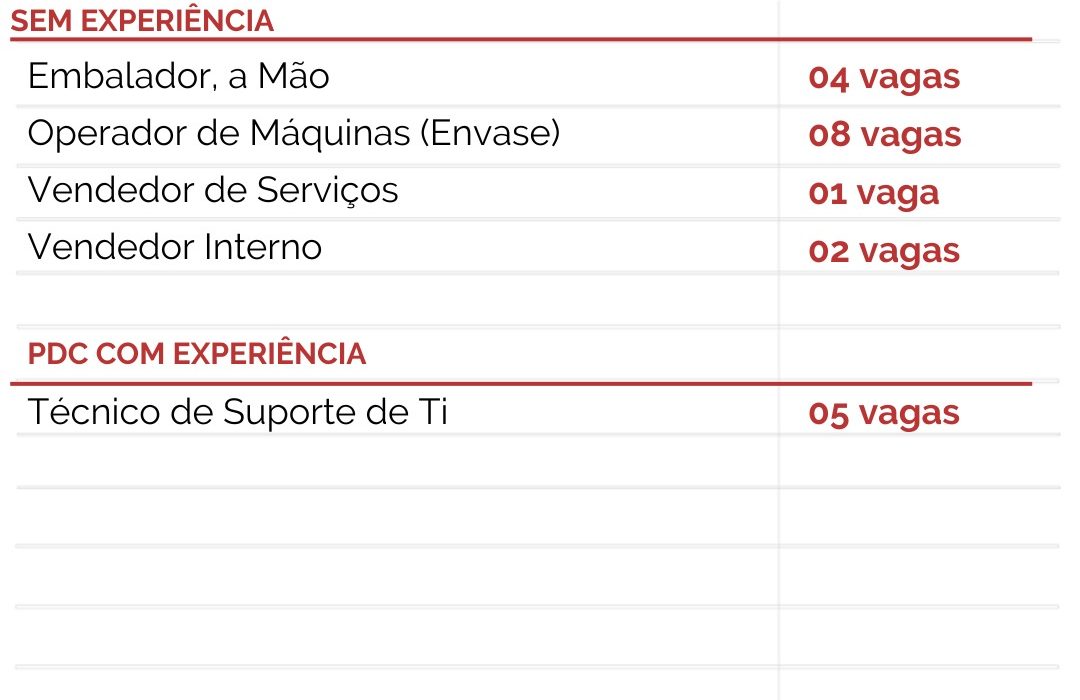The height and width of the screenshot is (700, 1080).
Task: Open the Operador de Máquinas (Envase) listing
Action: [293, 133]
